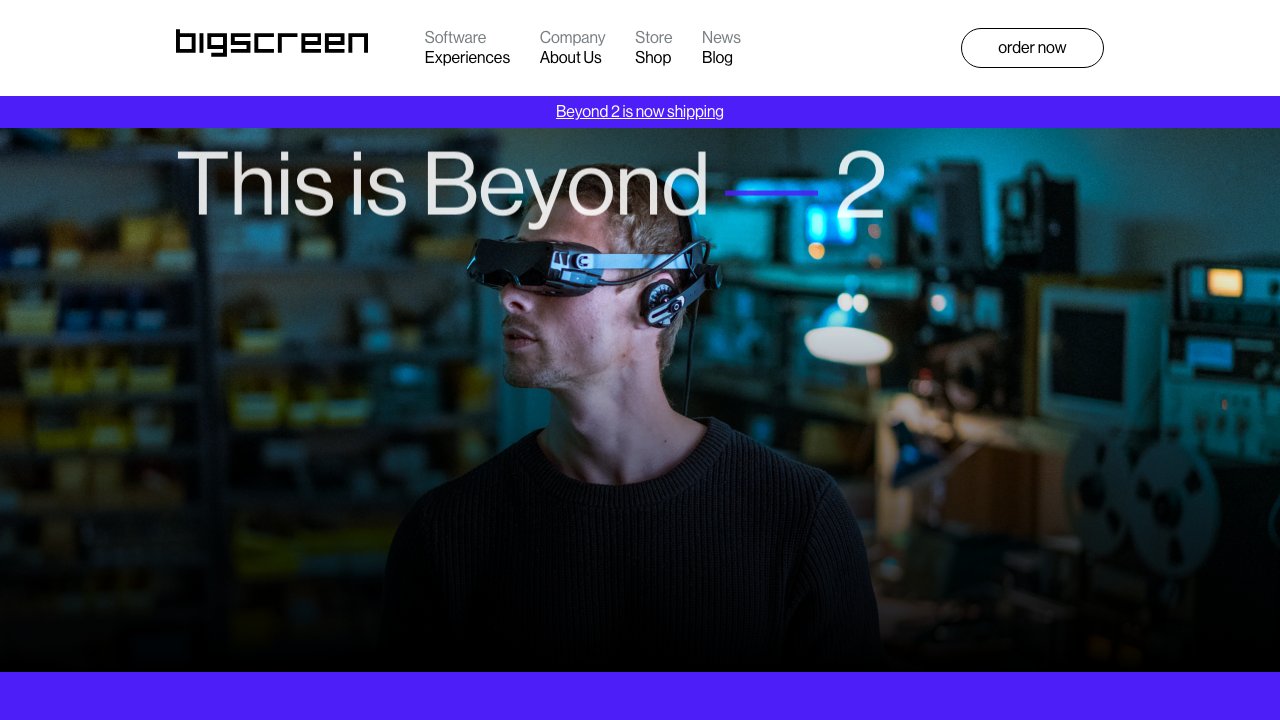This screenshot has height=720, width=1280.
Task: Go to the Shop page
Action: pyautogui.click(x=653, y=58)
